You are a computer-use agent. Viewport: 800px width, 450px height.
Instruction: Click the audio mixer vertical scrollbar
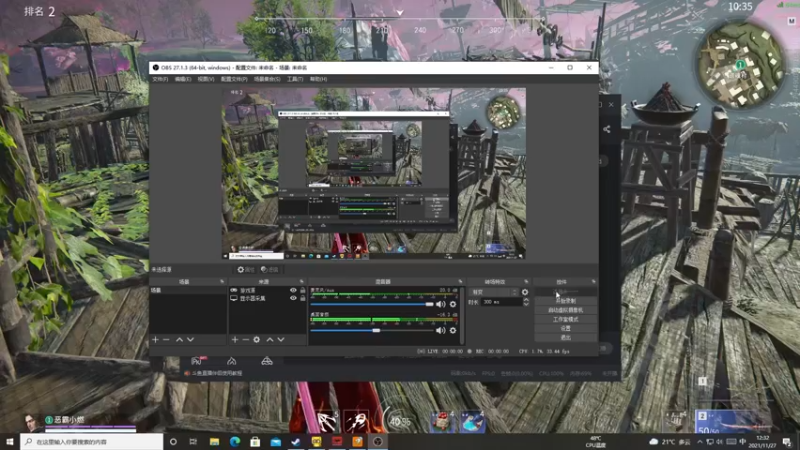(462, 315)
